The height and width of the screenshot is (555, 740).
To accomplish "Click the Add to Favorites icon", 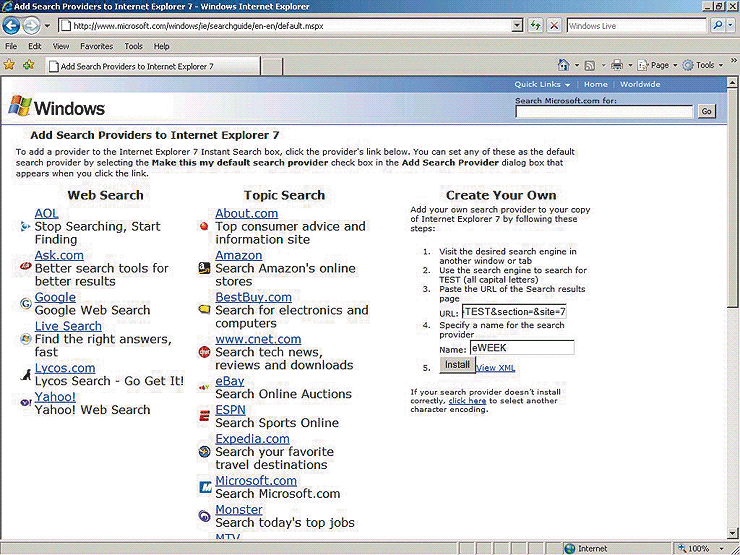I will click(29, 65).
